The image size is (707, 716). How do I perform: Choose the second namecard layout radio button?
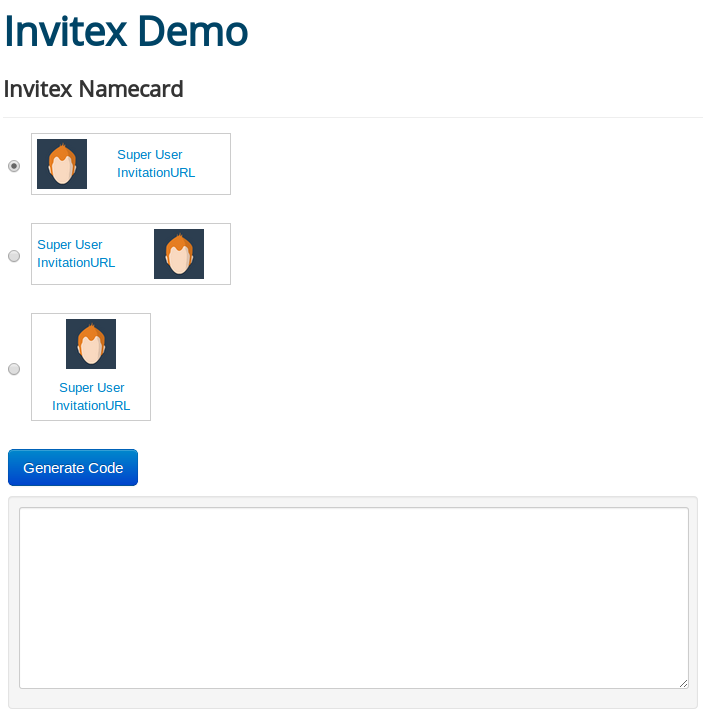(x=14, y=256)
